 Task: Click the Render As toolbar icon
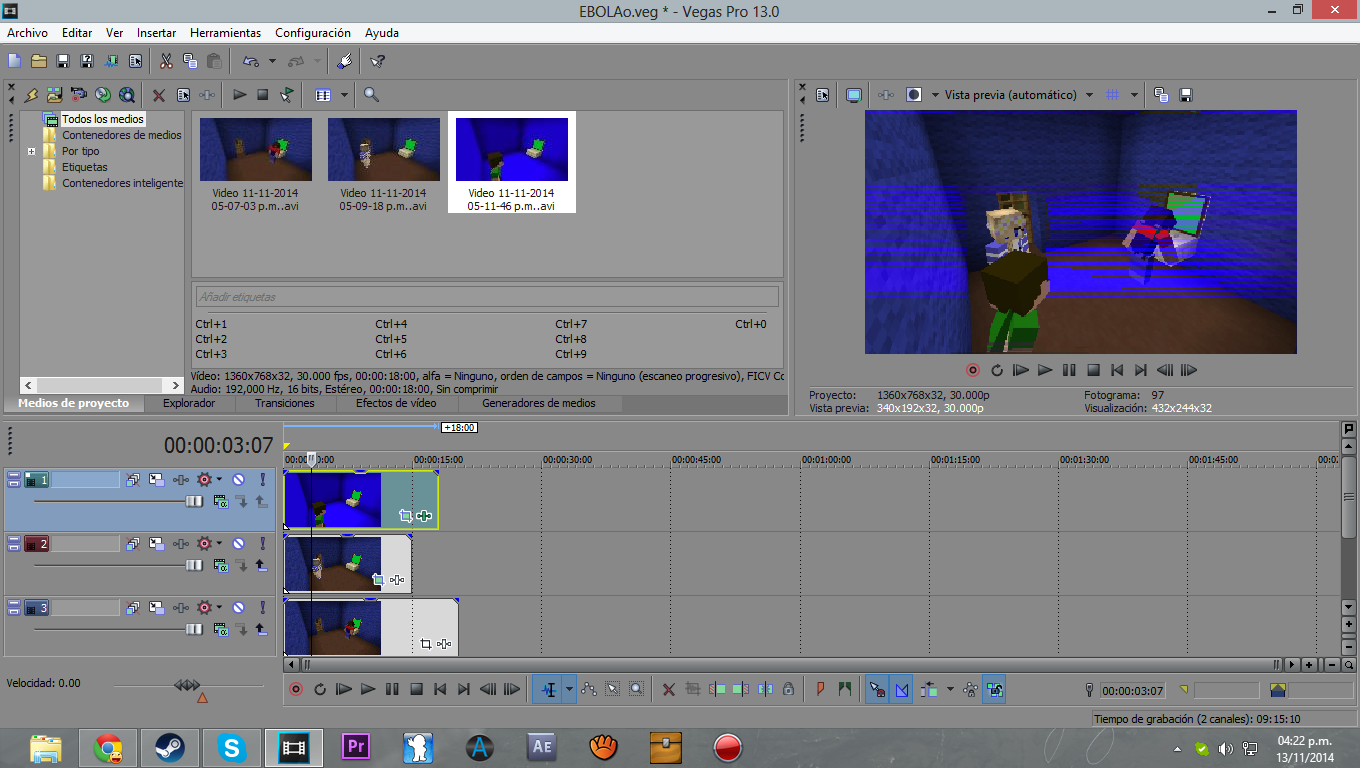pos(111,61)
